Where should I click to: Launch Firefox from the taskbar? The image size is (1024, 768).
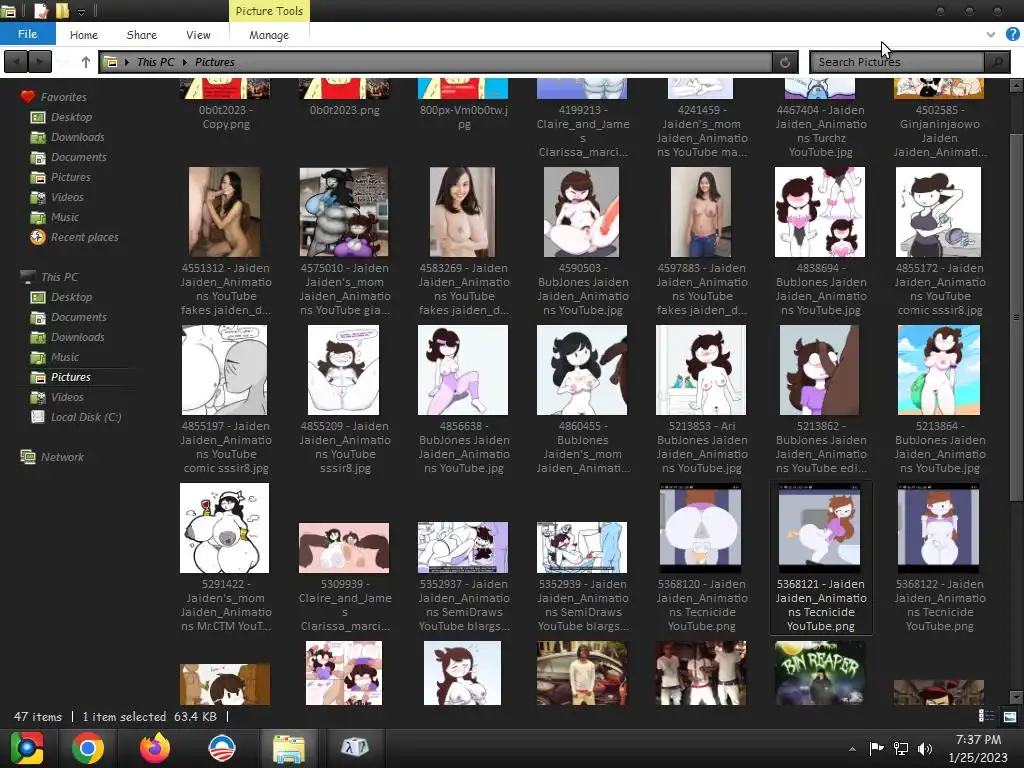point(155,748)
